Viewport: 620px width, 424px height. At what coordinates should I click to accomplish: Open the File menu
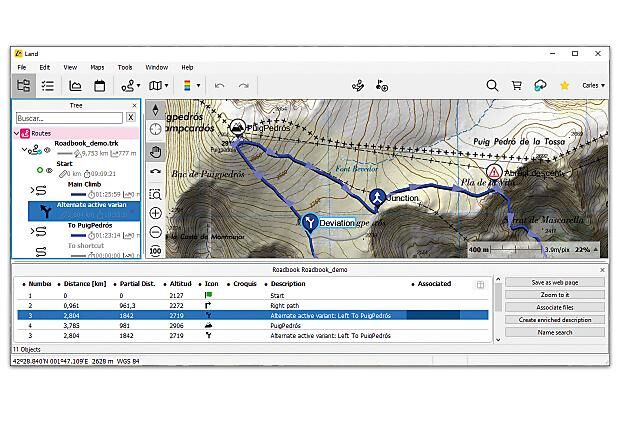(x=22, y=67)
